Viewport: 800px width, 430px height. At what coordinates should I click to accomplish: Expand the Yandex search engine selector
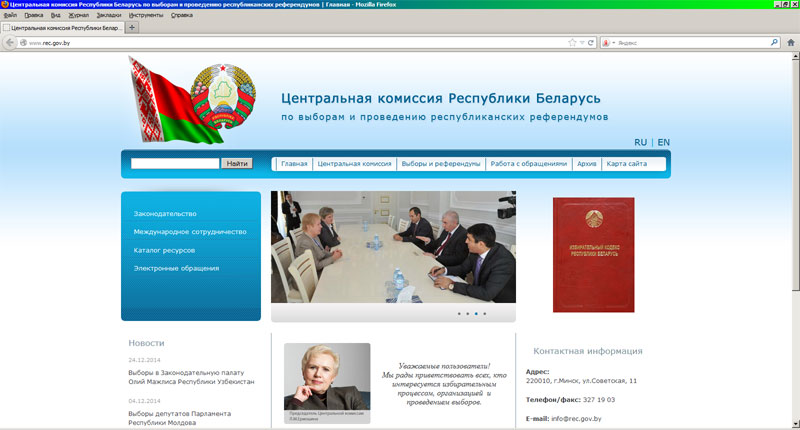tap(614, 43)
